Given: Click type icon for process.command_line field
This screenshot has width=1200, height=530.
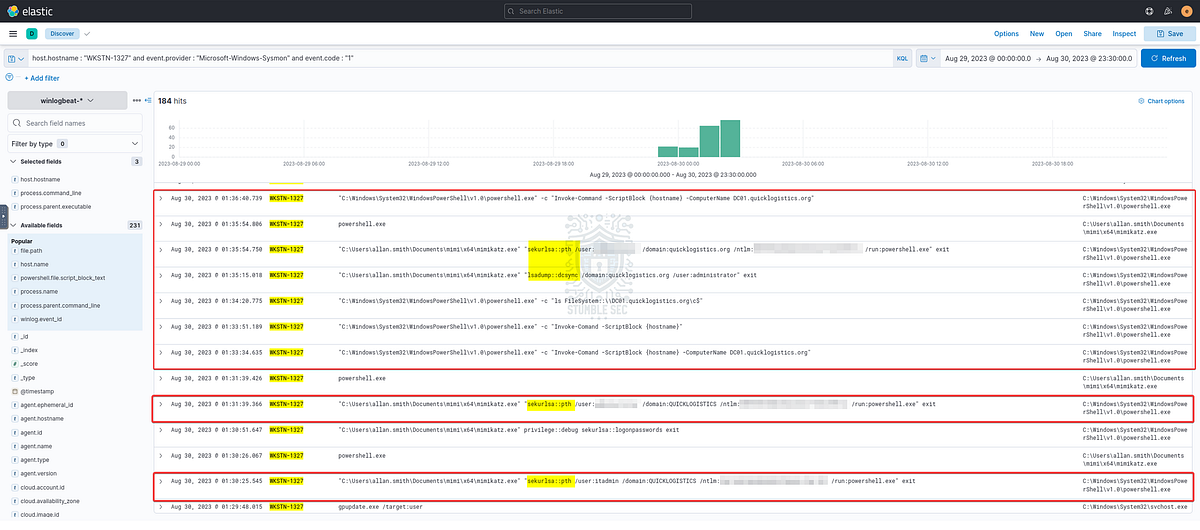Looking at the screenshot, I should point(14,192).
